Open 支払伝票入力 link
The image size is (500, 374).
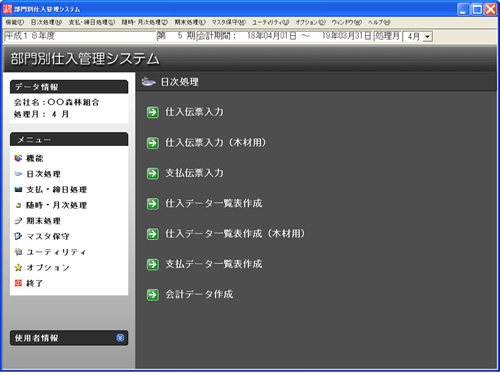[194, 173]
